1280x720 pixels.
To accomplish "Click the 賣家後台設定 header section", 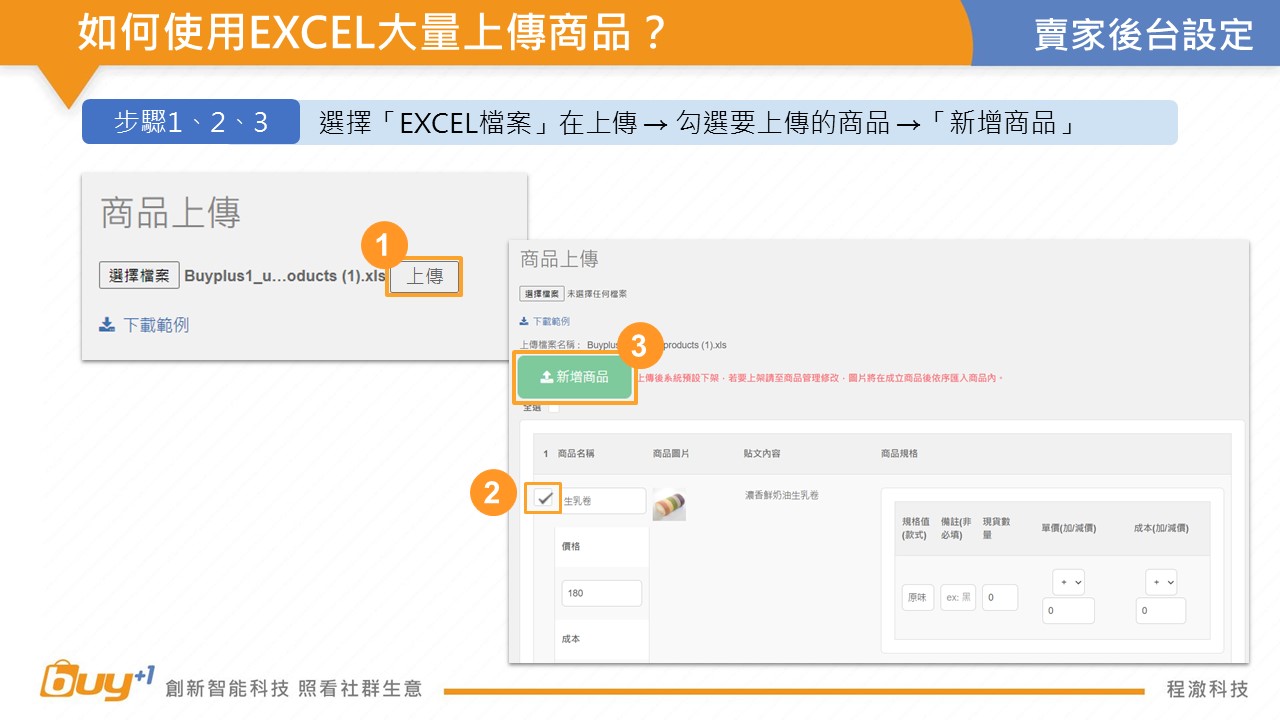I will click(x=1143, y=34).
